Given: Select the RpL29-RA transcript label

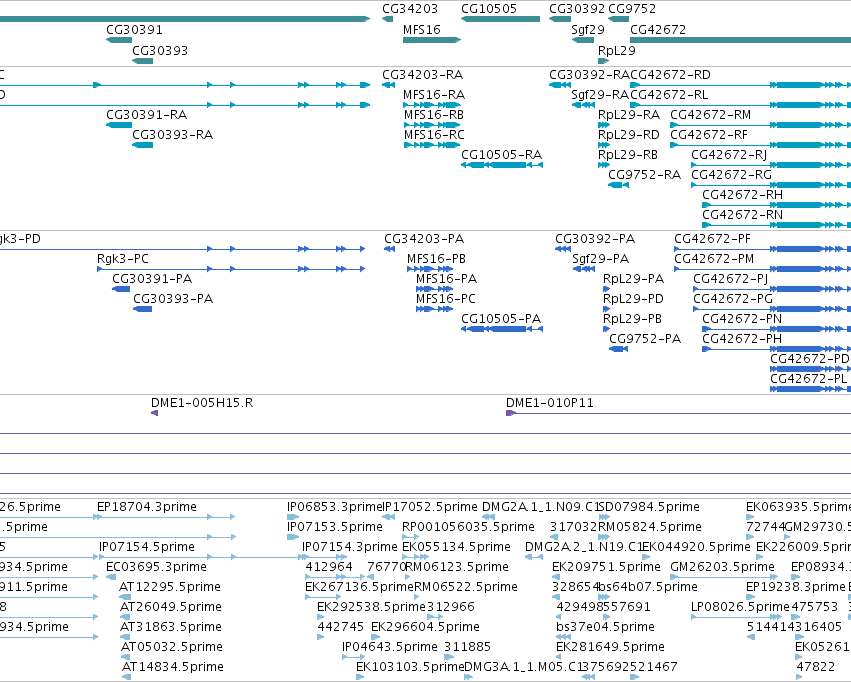Looking at the screenshot, I should tap(629, 115).
